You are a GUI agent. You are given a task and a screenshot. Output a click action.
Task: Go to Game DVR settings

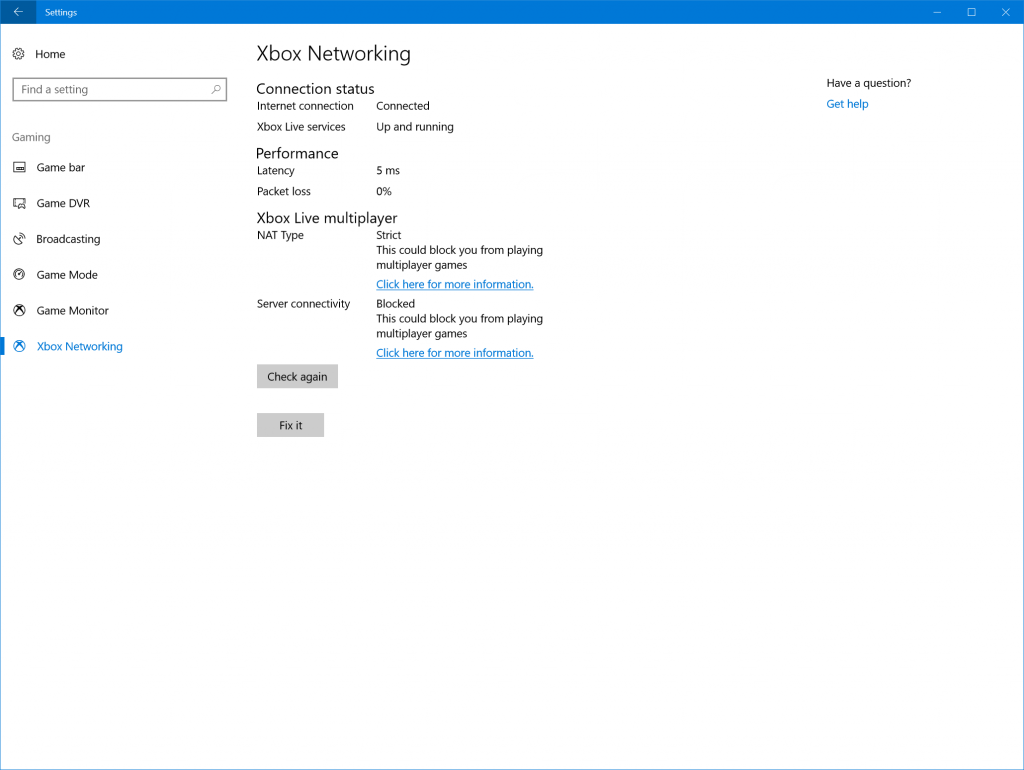click(63, 204)
